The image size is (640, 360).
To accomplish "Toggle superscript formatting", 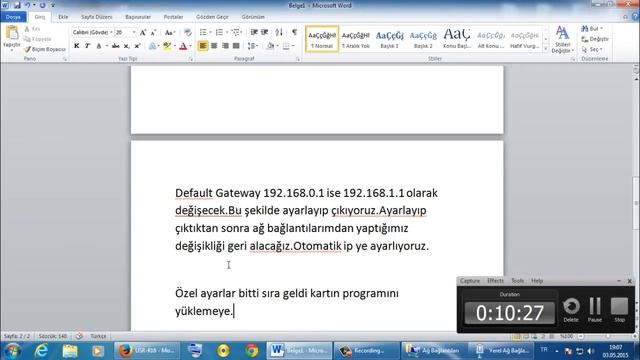I will [x=137, y=46].
